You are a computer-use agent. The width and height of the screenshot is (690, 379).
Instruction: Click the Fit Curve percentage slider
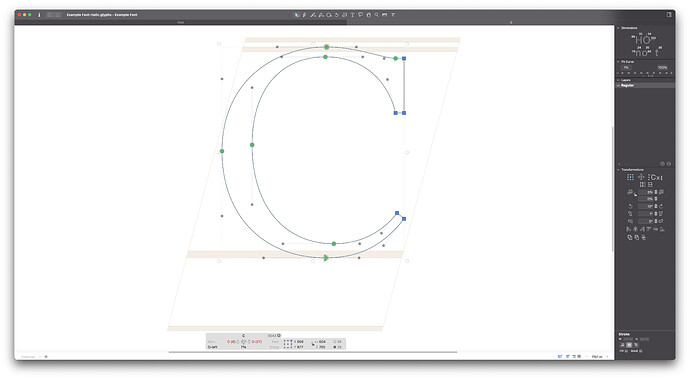pyautogui.click(x=645, y=73)
